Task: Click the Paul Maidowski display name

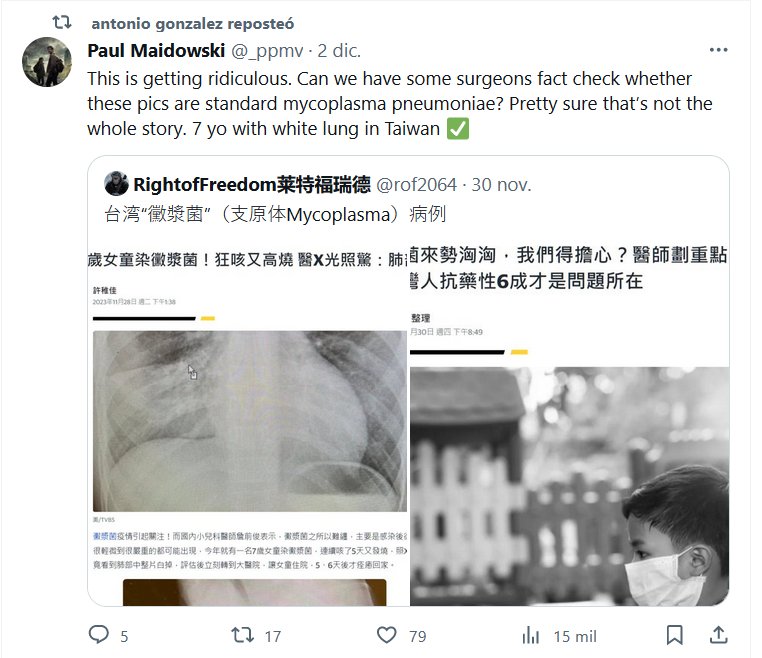Action: pos(156,51)
